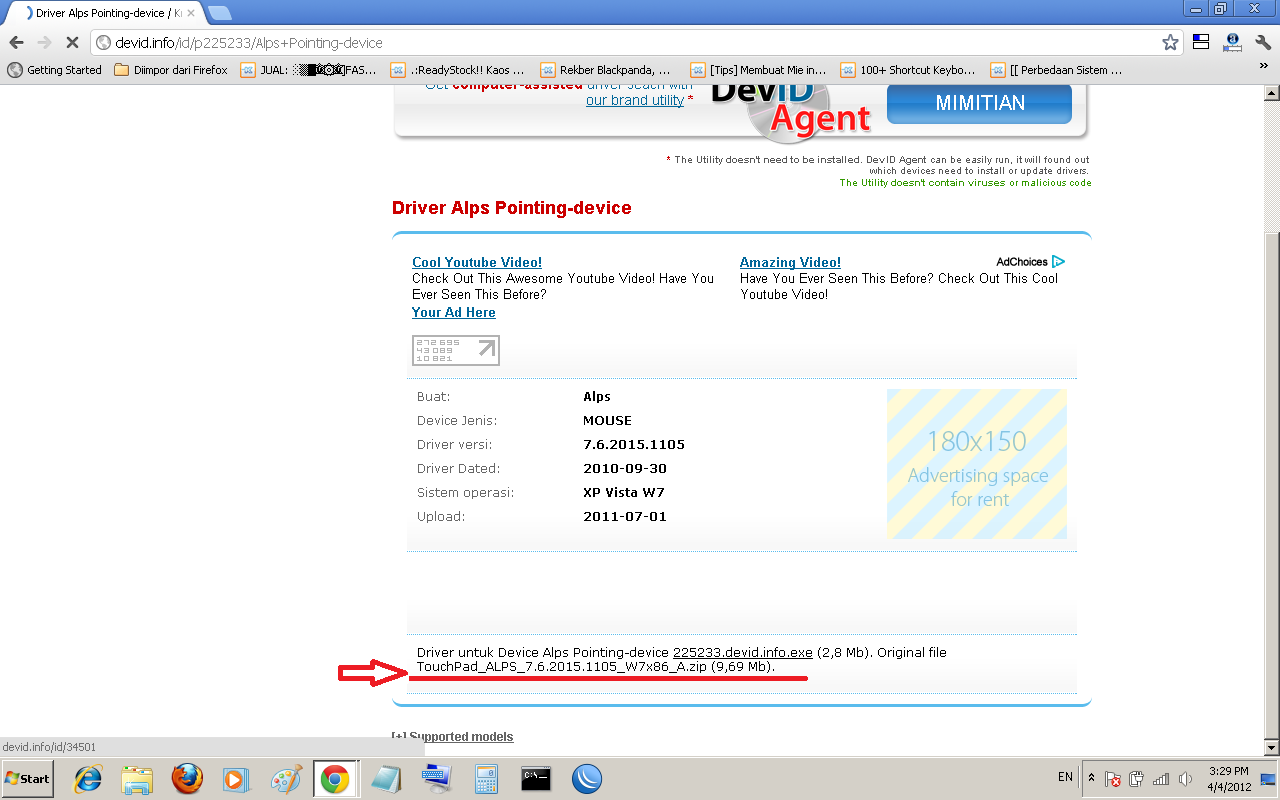Download 225233.devid.info.exe driver file
This screenshot has width=1280, height=800.
[x=743, y=652]
